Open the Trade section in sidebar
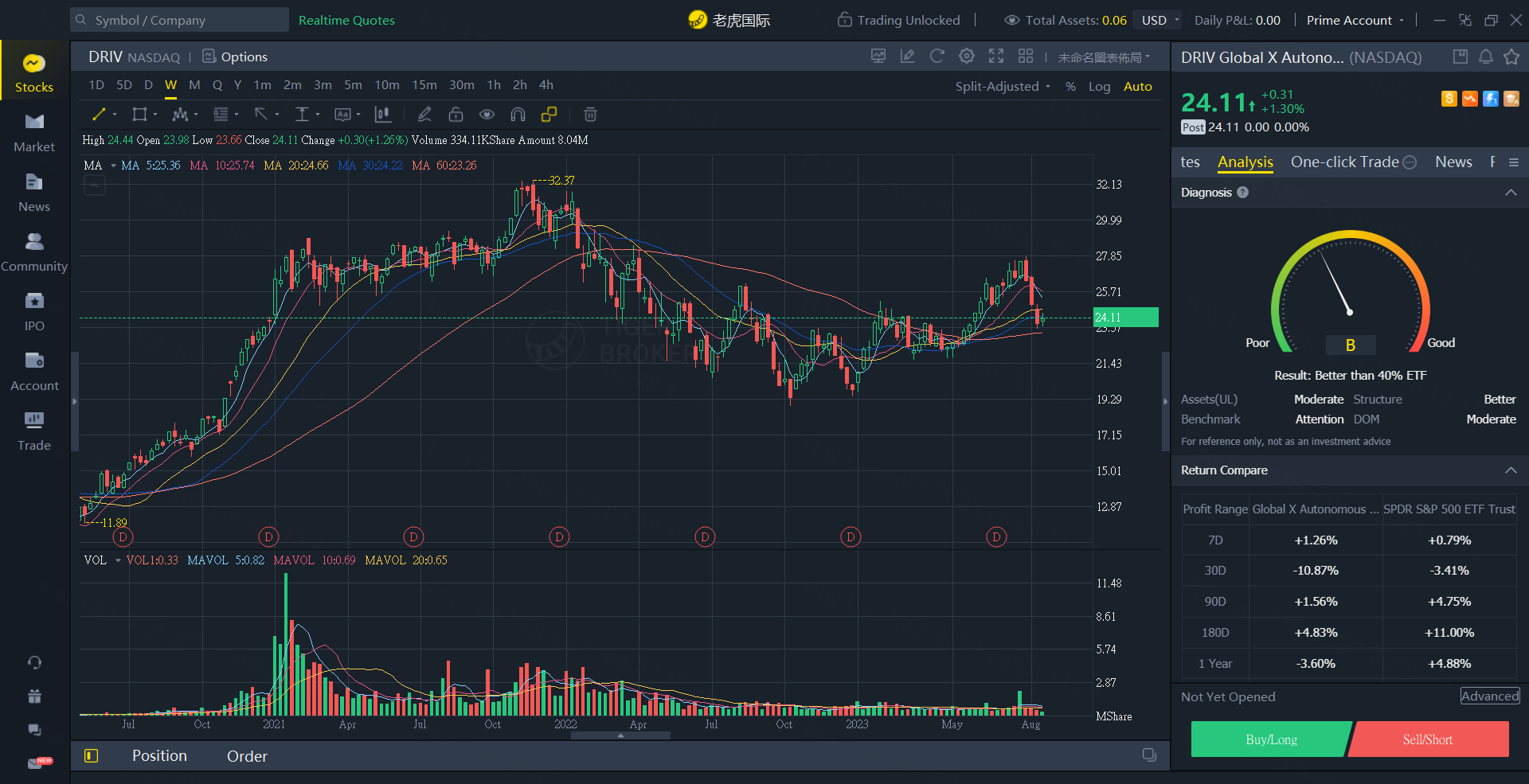The image size is (1529, 784). click(x=34, y=431)
